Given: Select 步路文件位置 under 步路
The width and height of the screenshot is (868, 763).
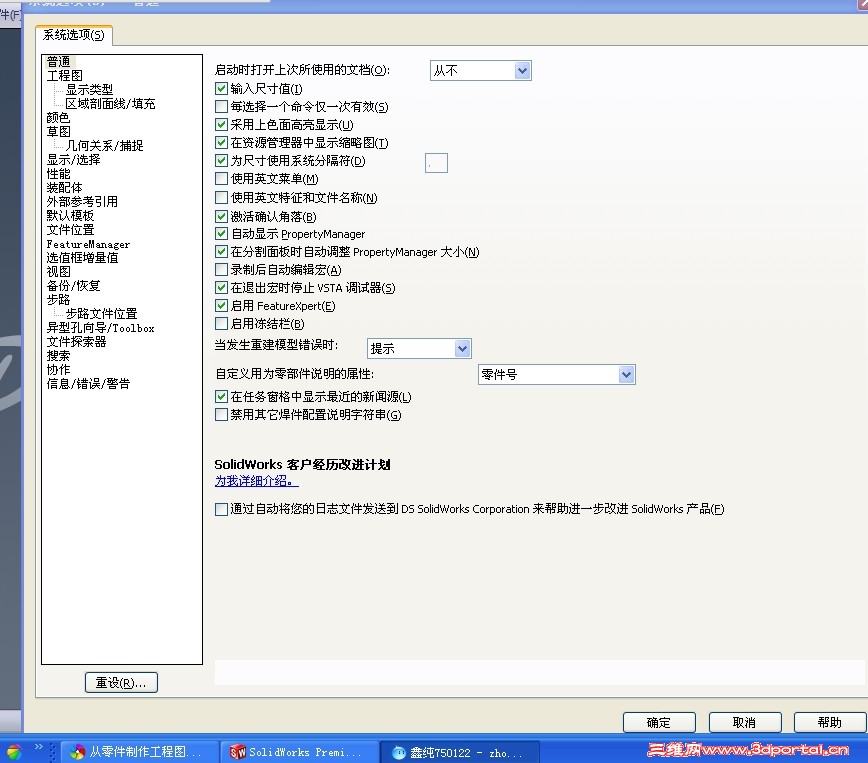Looking at the screenshot, I should [101, 313].
